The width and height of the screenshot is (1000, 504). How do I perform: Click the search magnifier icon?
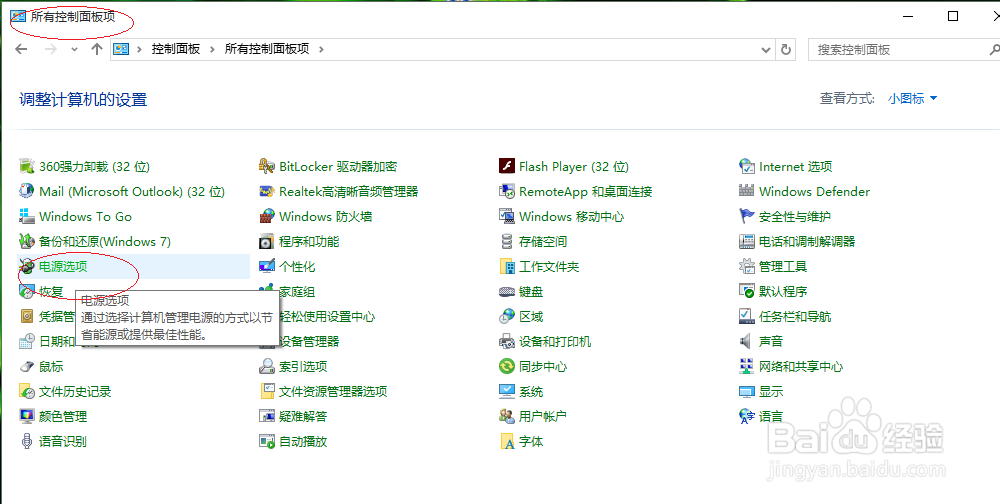click(994, 50)
